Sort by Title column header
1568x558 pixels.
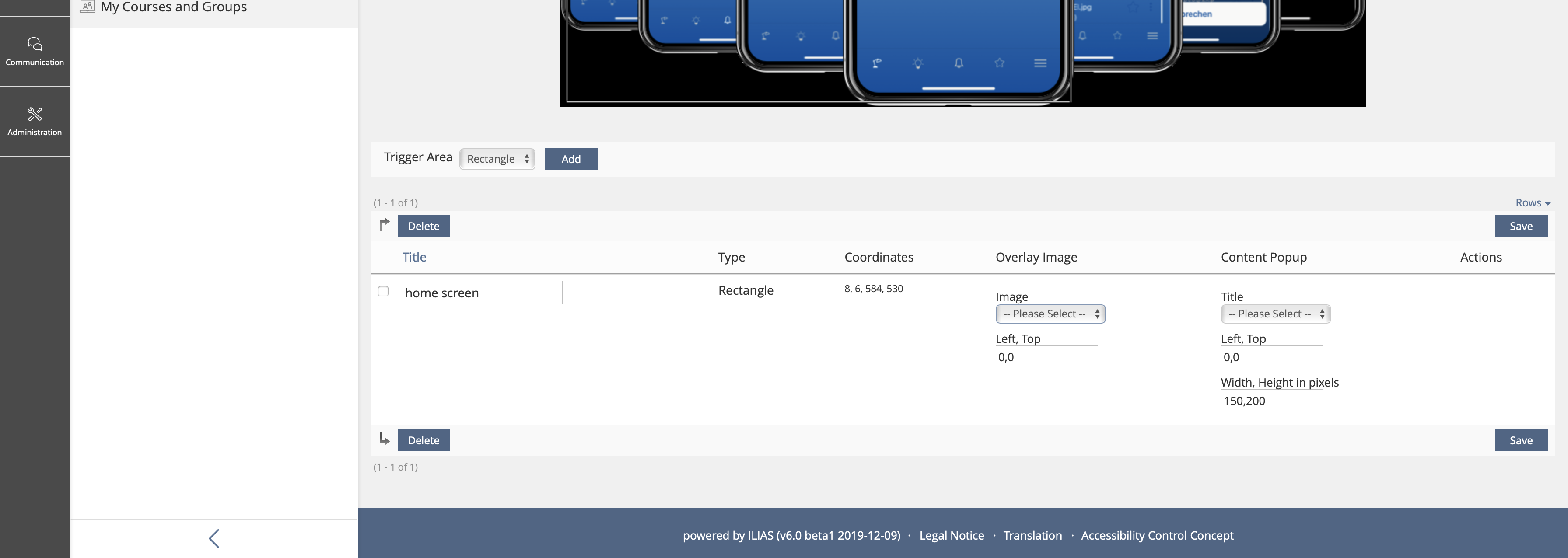tap(414, 257)
